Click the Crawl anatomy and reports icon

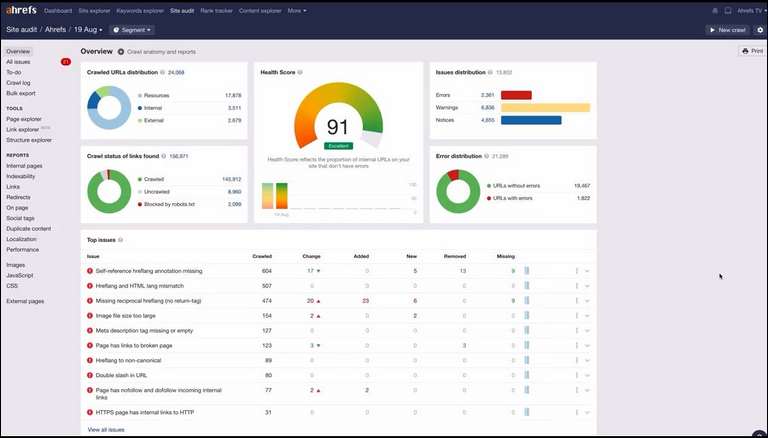tap(121, 51)
